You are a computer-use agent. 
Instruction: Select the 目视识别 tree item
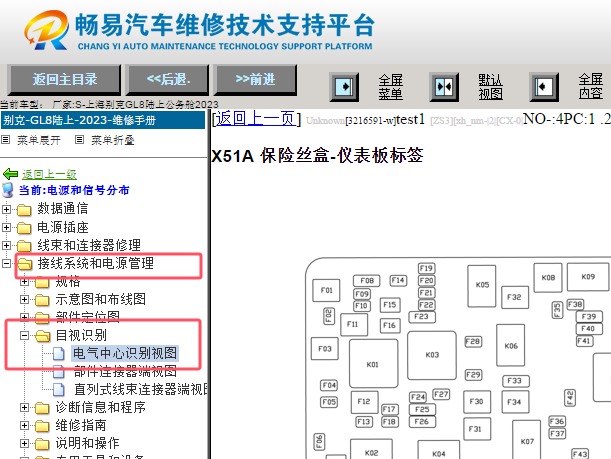81,335
